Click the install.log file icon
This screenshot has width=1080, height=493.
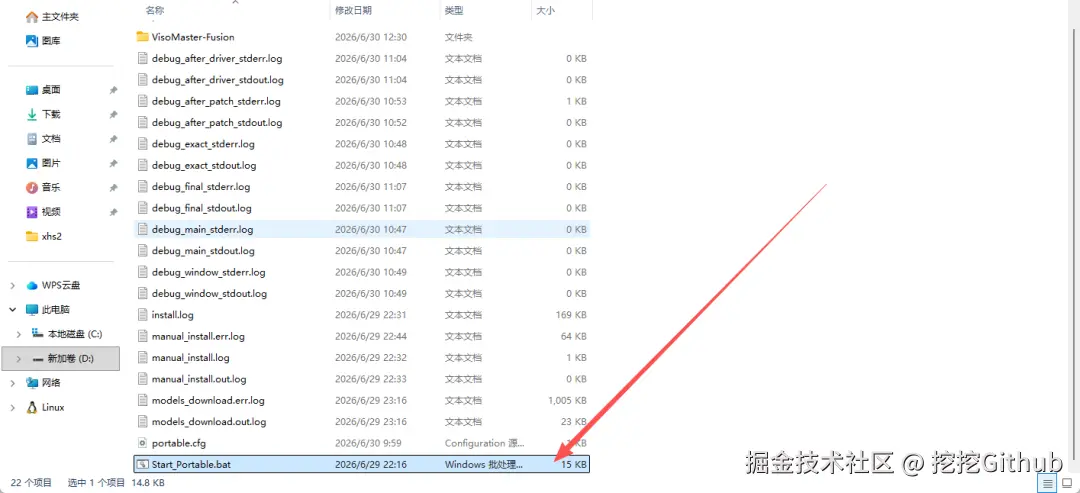[143, 315]
